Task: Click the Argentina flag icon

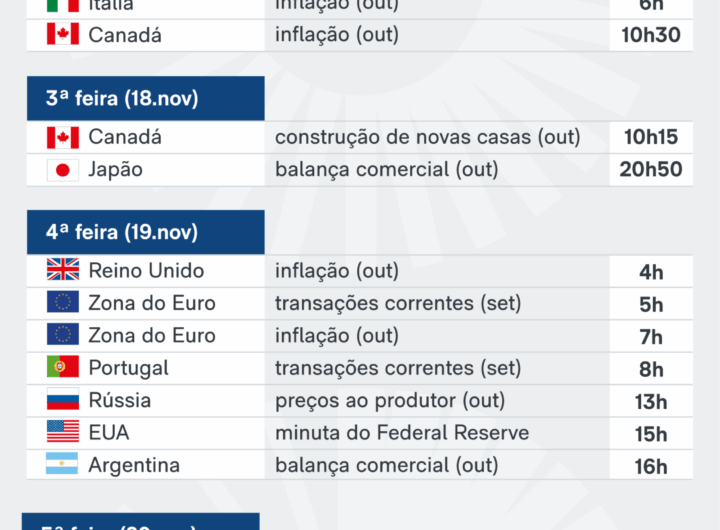Action: [x=62, y=466]
